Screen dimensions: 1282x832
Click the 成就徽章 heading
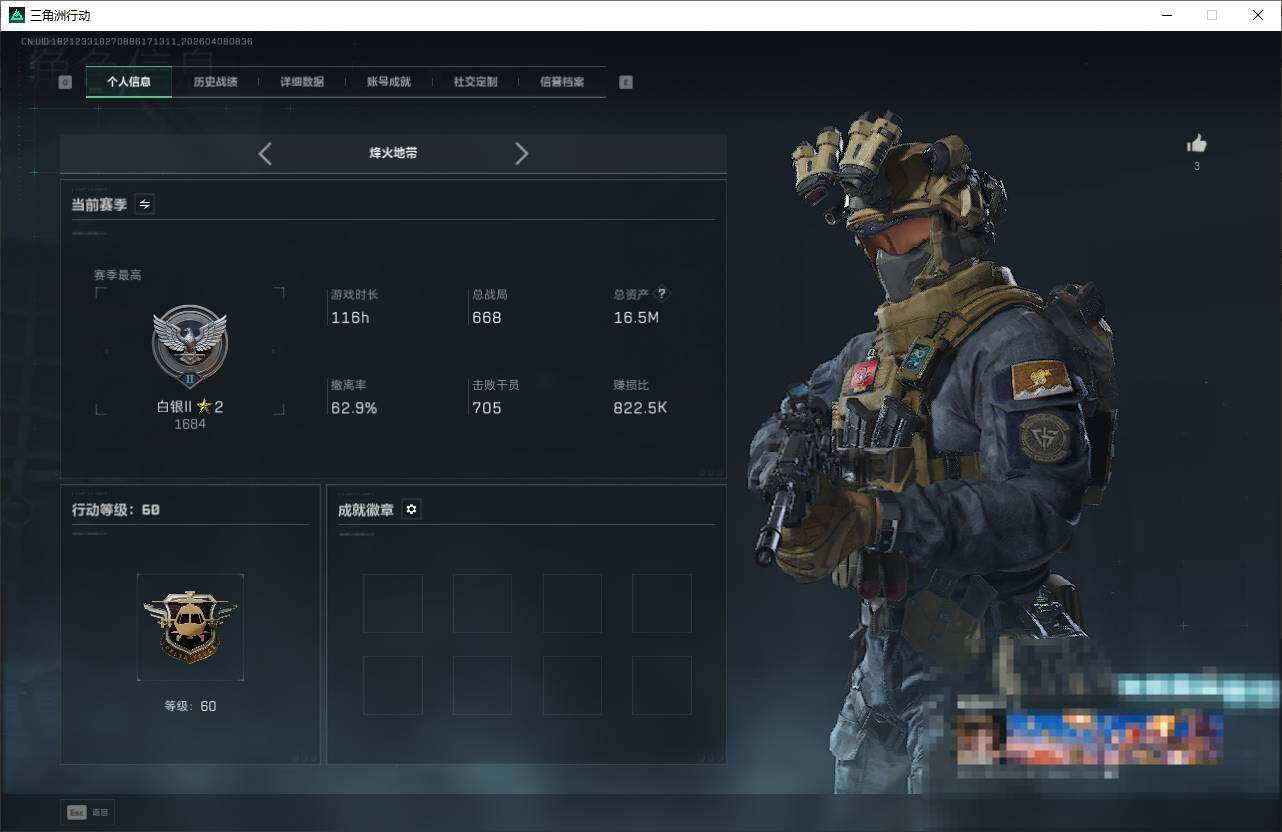click(366, 510)
